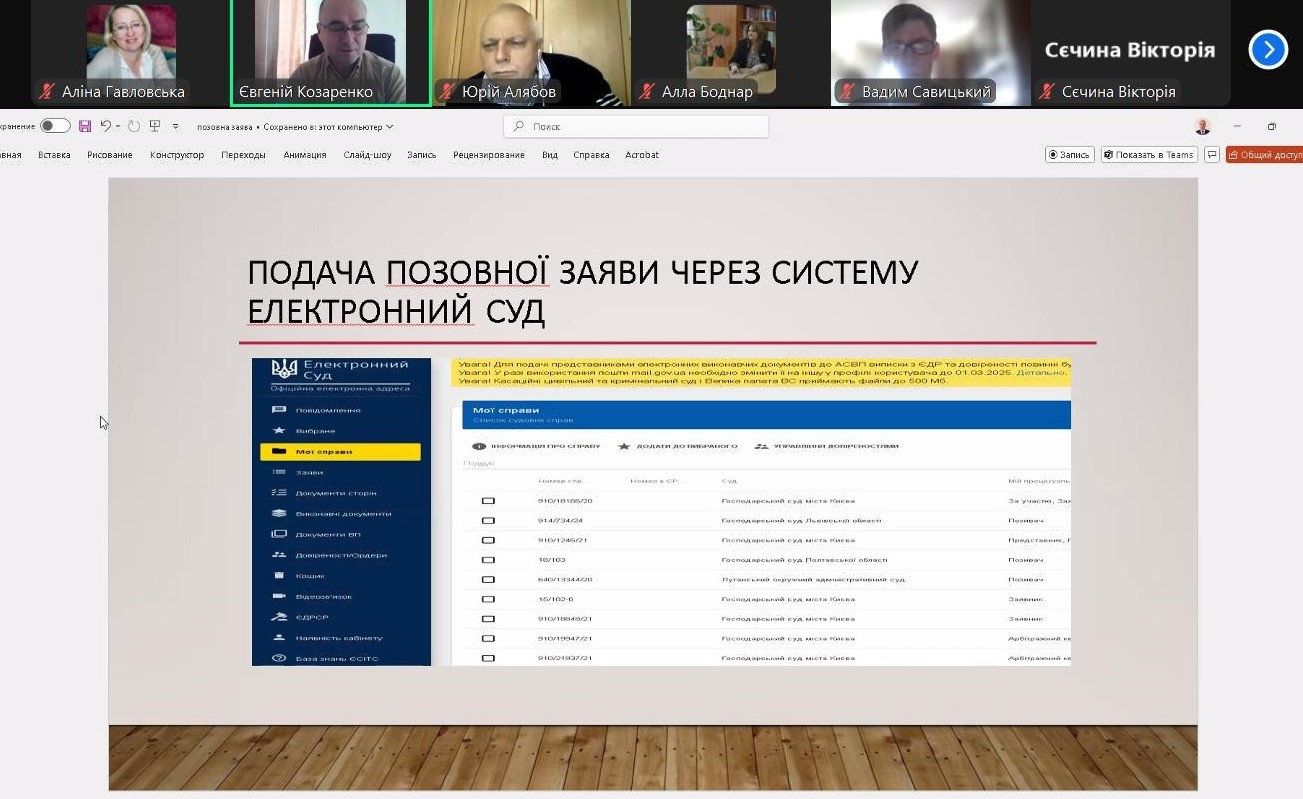The image size is (1303, 799).
Task: Click the muted microphone icon beside Юрій Алябов
Action: pos(446,92)
